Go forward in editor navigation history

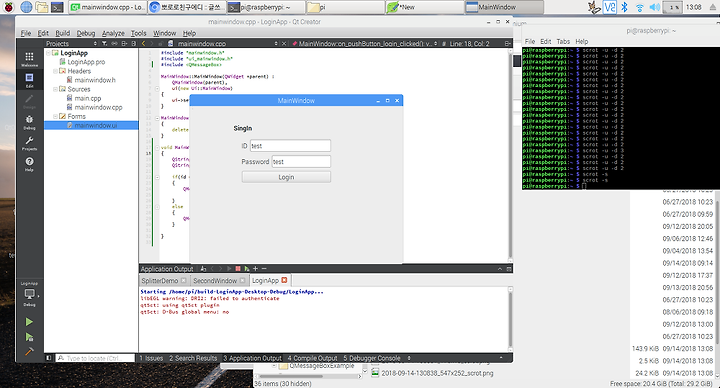(x=152, y=43)
